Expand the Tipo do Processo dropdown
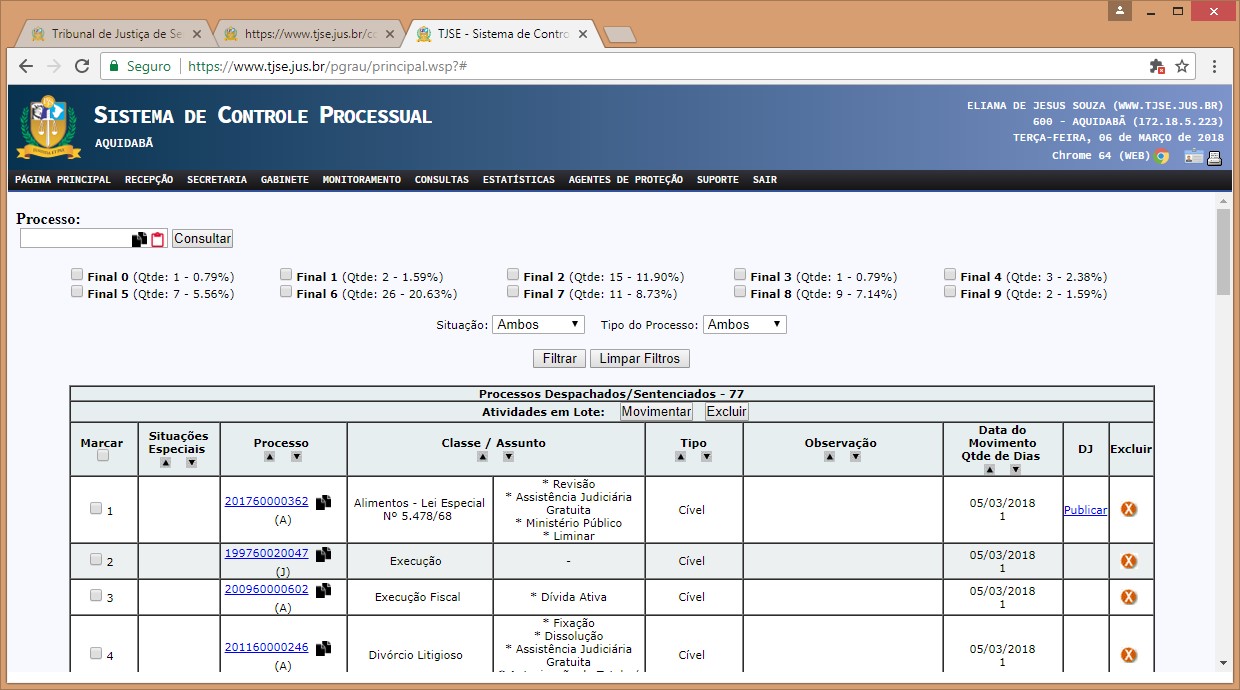The width and height of the screenshot is (1240, 690). pos(744,325)
